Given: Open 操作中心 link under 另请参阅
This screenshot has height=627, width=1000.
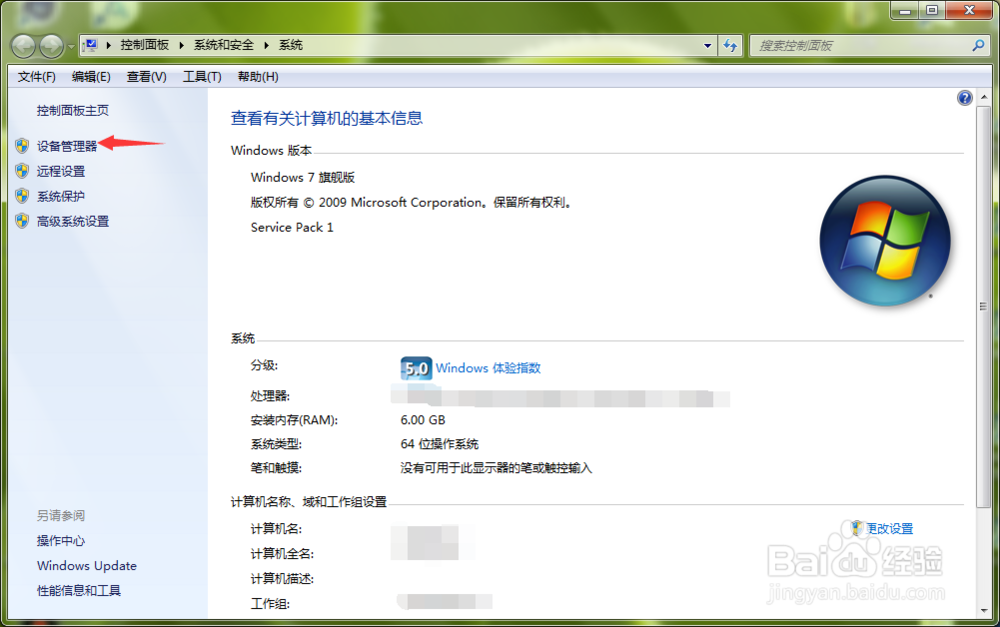Looking at the screenshot, I should (x=61, y=541).
